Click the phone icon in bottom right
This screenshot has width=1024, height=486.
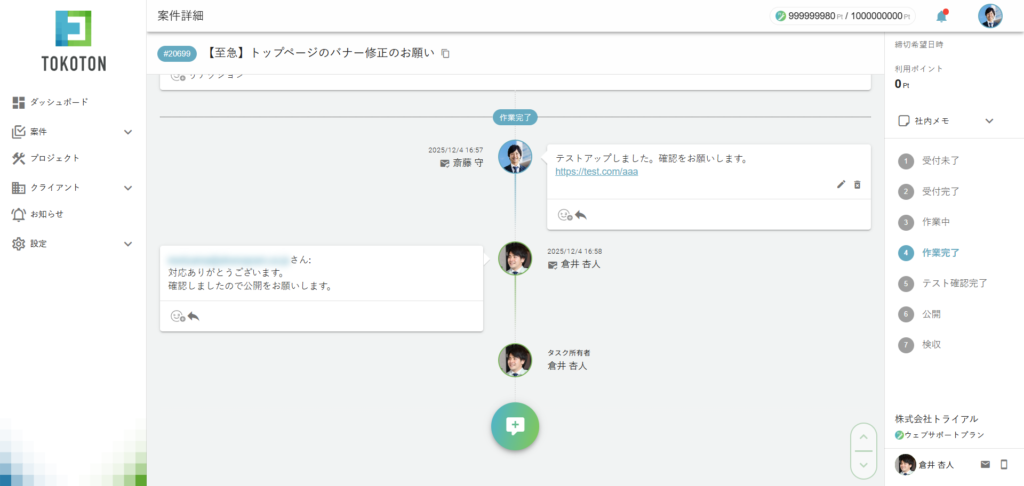click(1004, 464)
